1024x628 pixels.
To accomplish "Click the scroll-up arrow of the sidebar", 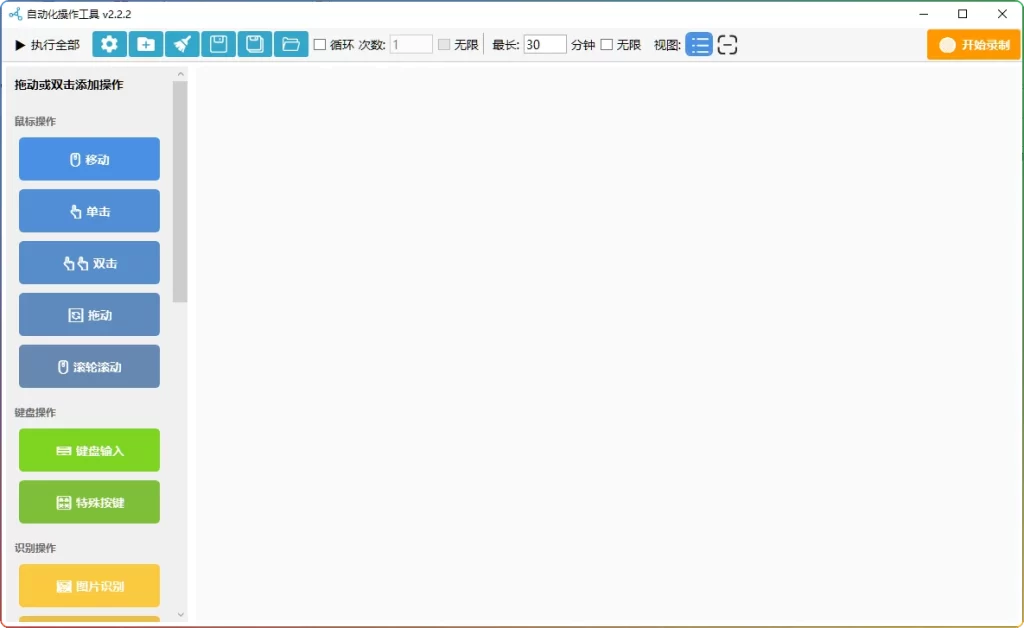I will tap(180, 74).
